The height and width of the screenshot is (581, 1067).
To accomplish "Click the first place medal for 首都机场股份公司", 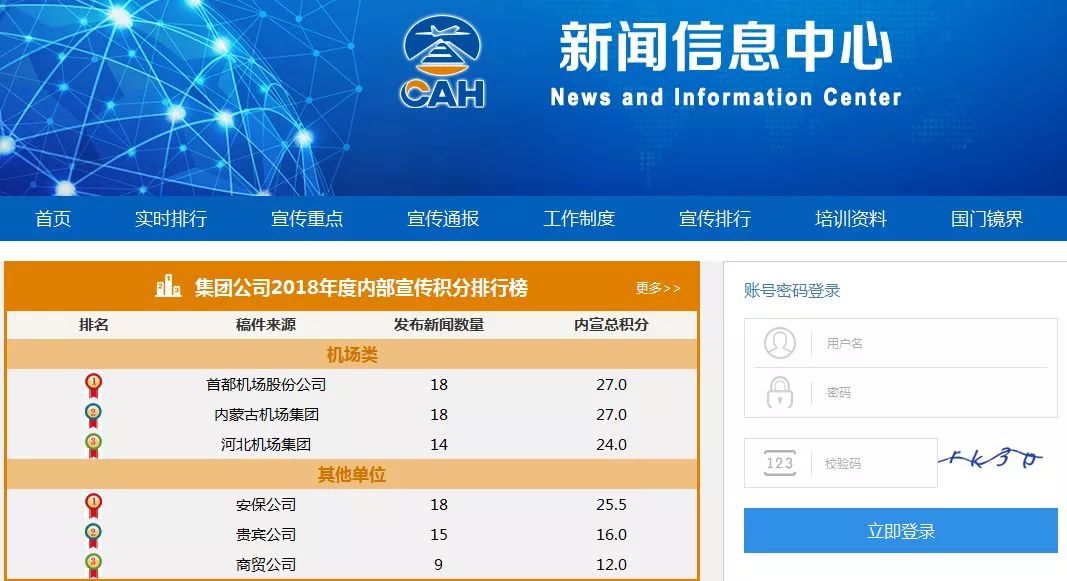I will click(x=93, y=385).
